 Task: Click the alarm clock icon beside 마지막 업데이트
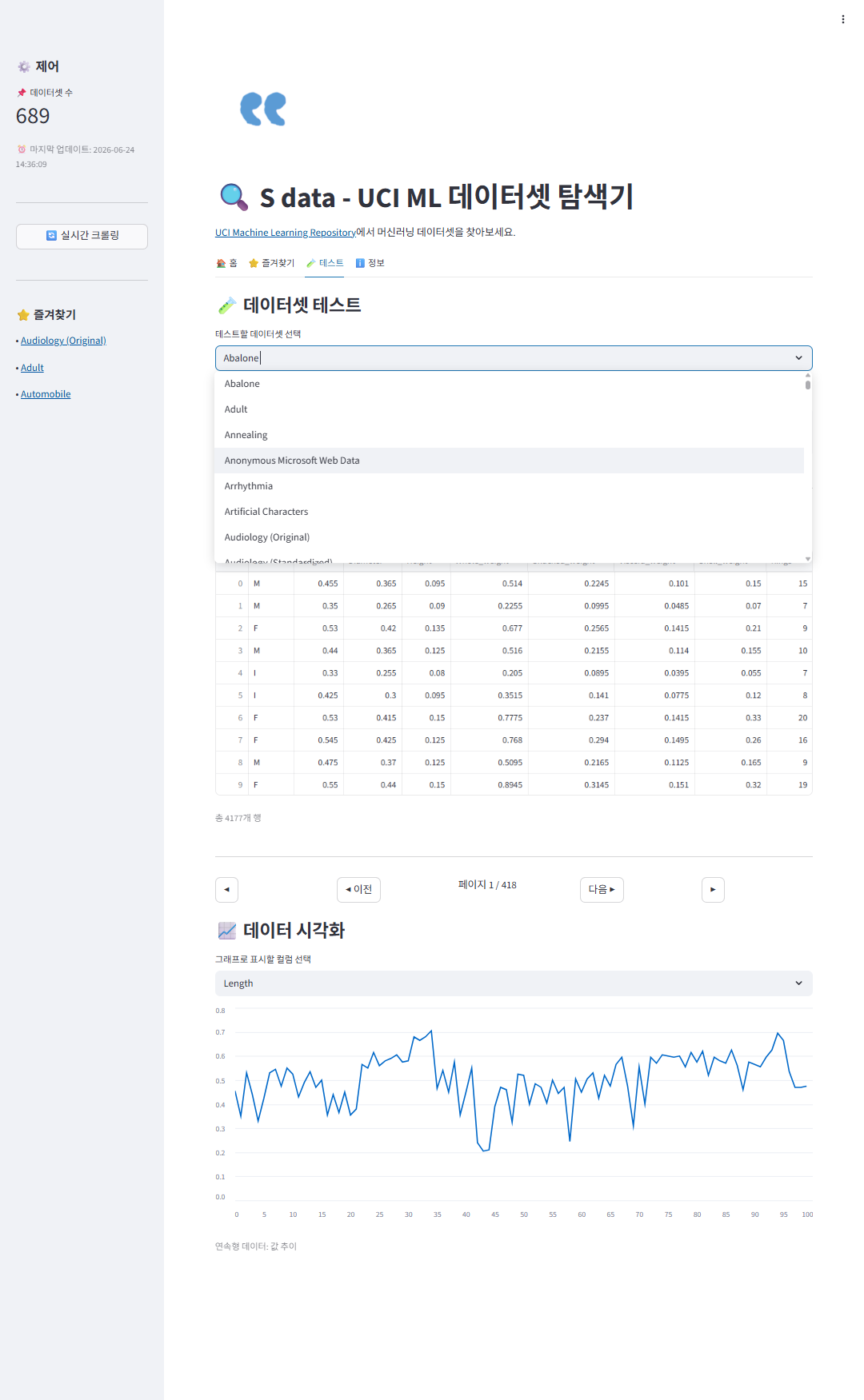22,150
